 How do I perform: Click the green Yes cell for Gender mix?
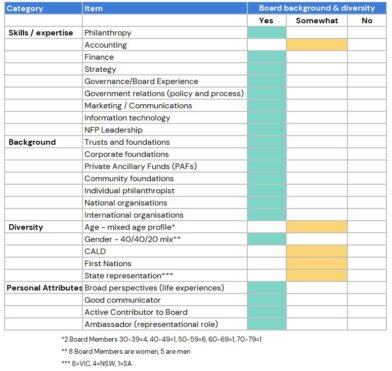pos(267,239)
